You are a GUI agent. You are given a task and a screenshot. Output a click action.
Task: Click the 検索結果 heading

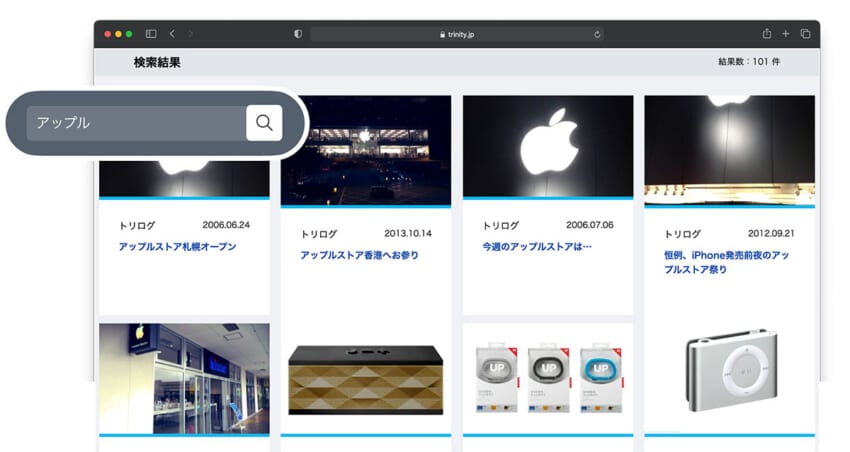click(x=157, y=62)
